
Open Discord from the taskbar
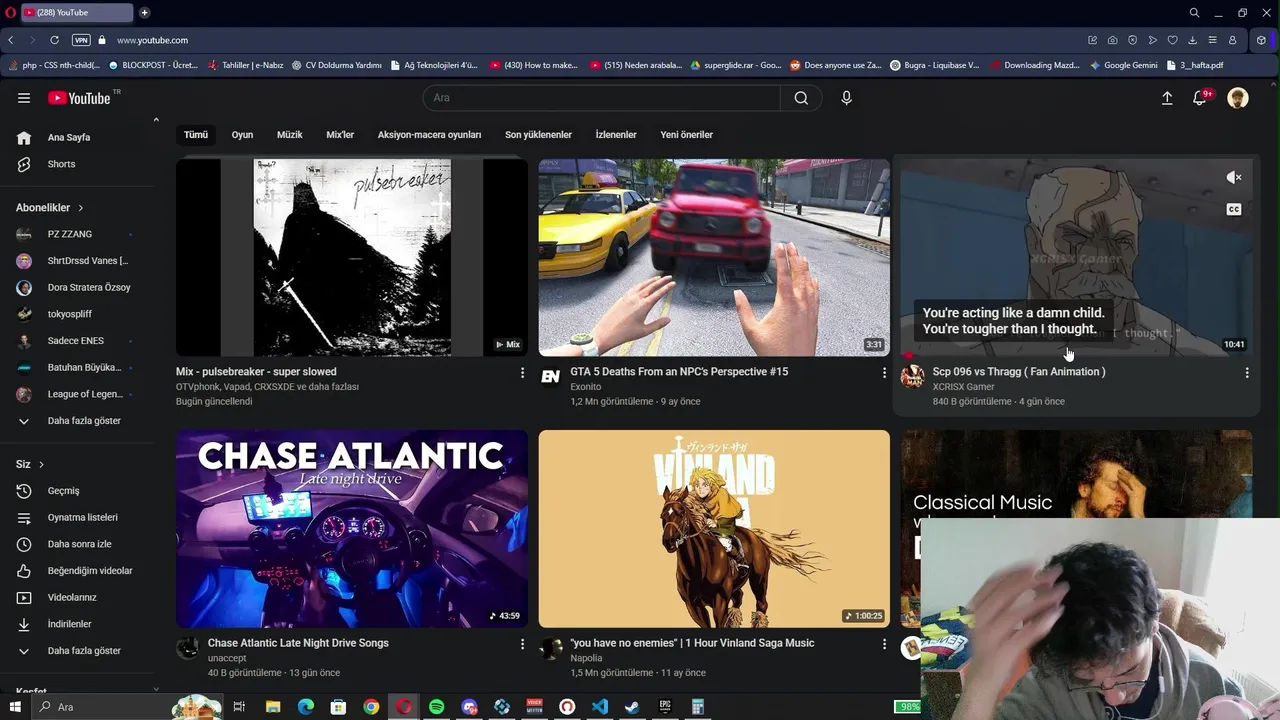click(469, 707)
